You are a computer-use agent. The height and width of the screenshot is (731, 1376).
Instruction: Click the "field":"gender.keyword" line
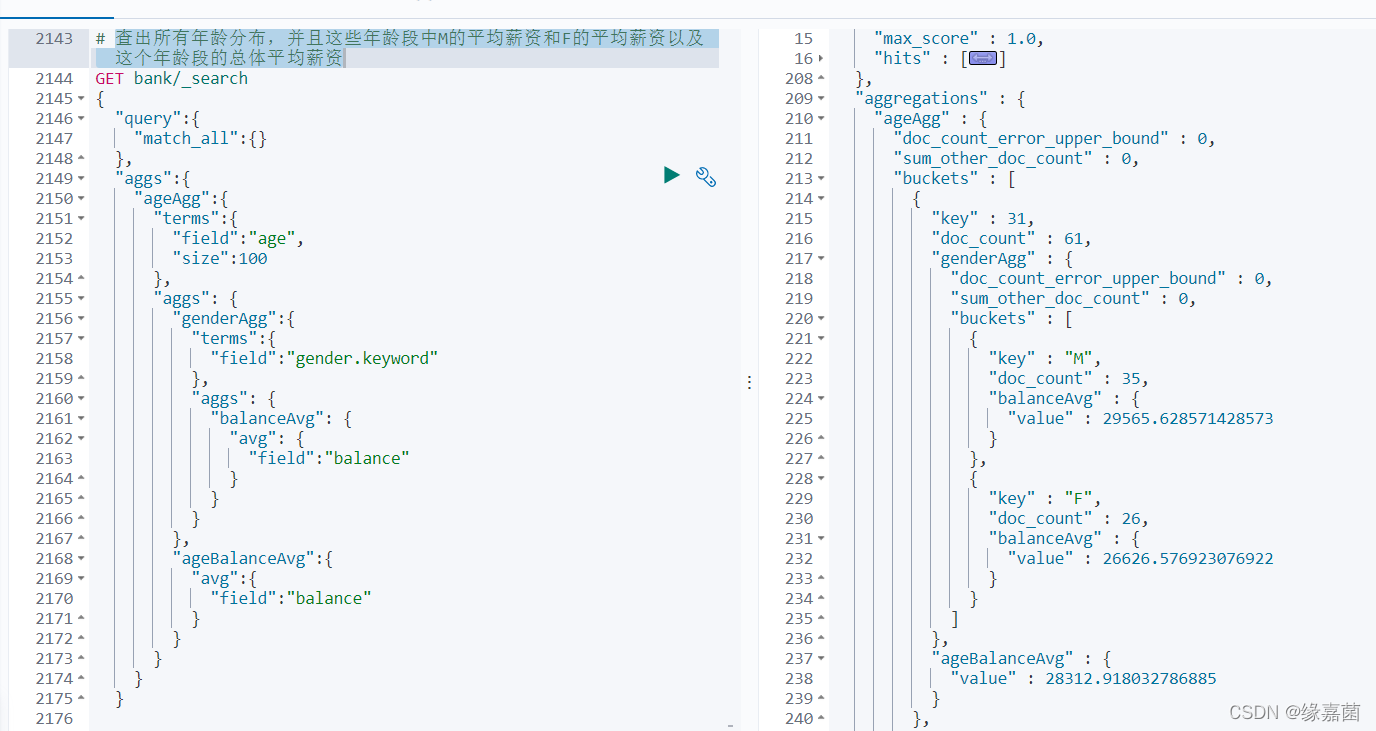point(324,359)
